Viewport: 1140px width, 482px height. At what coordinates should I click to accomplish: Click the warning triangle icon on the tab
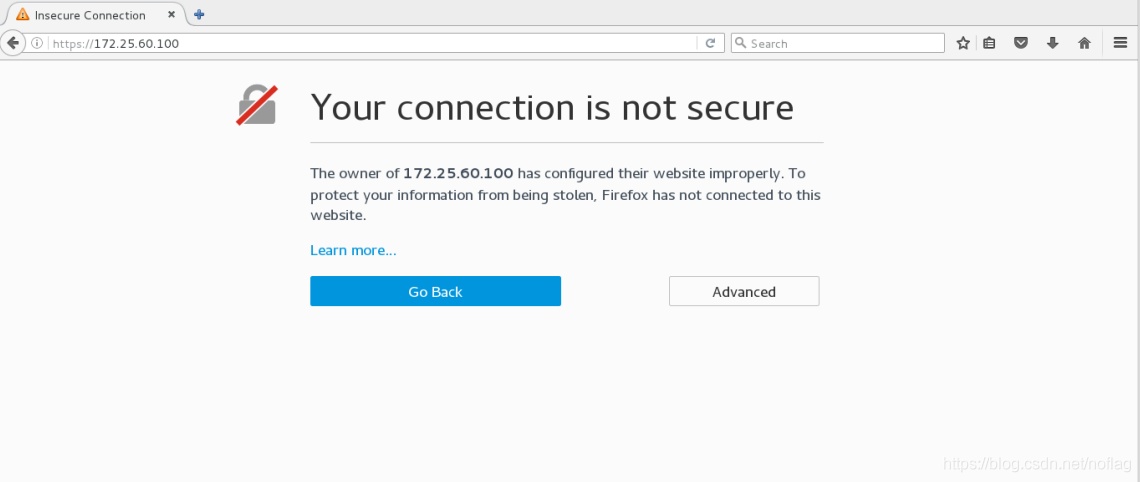click(23, 15)
